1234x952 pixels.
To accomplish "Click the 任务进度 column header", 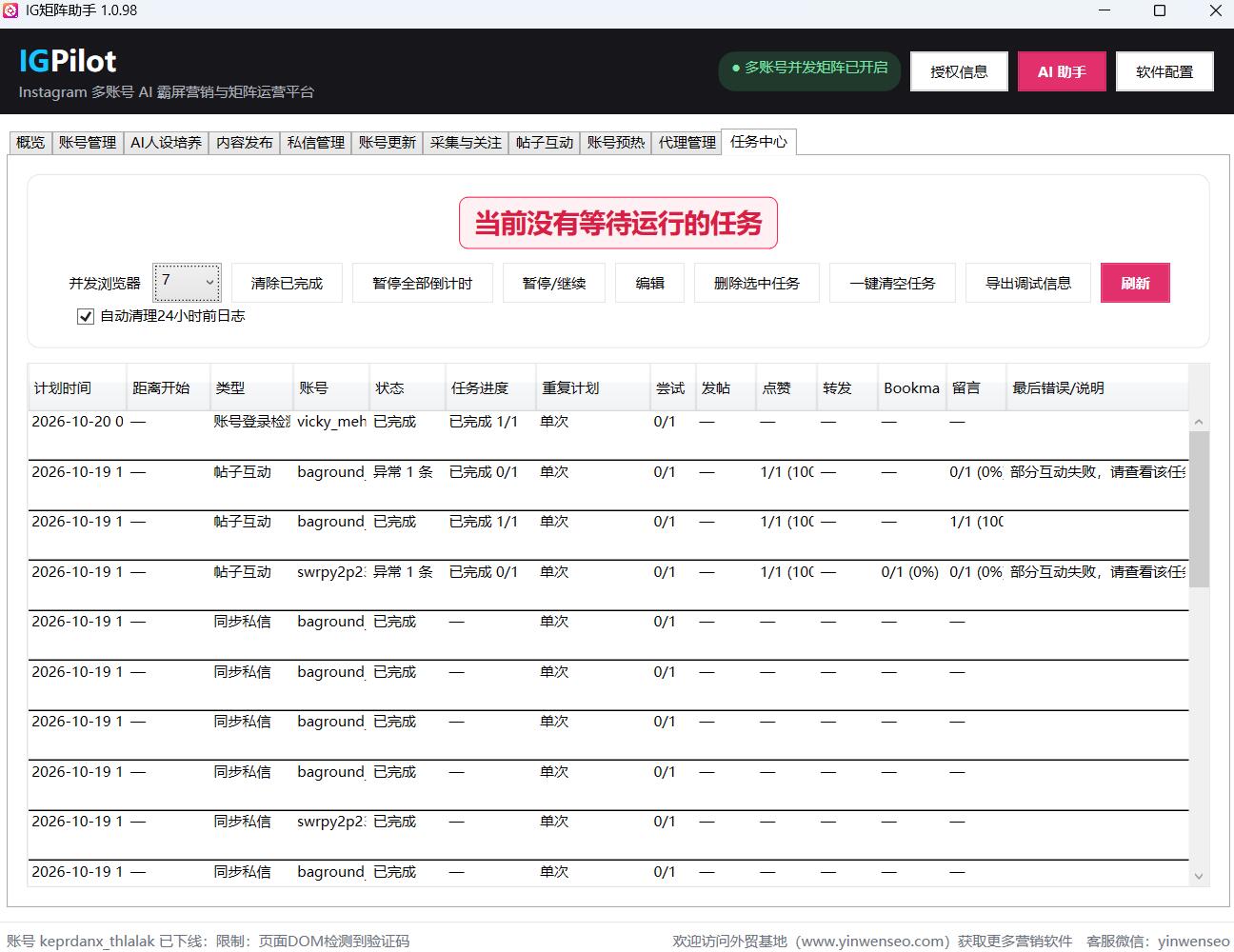I will pyautogui.click(x=490, y=387).
